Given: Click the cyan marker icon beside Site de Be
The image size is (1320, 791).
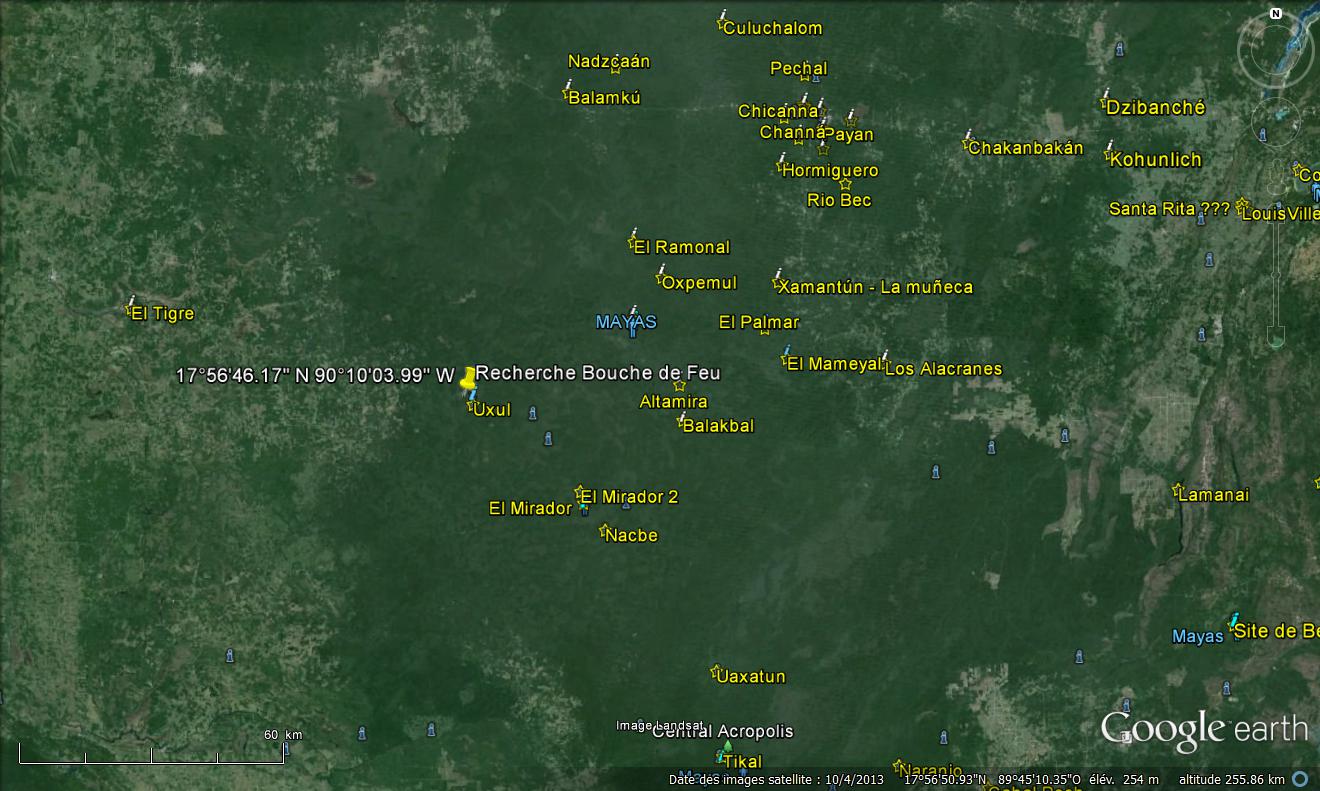Looking at the screenshot, I should [1234, 622].
